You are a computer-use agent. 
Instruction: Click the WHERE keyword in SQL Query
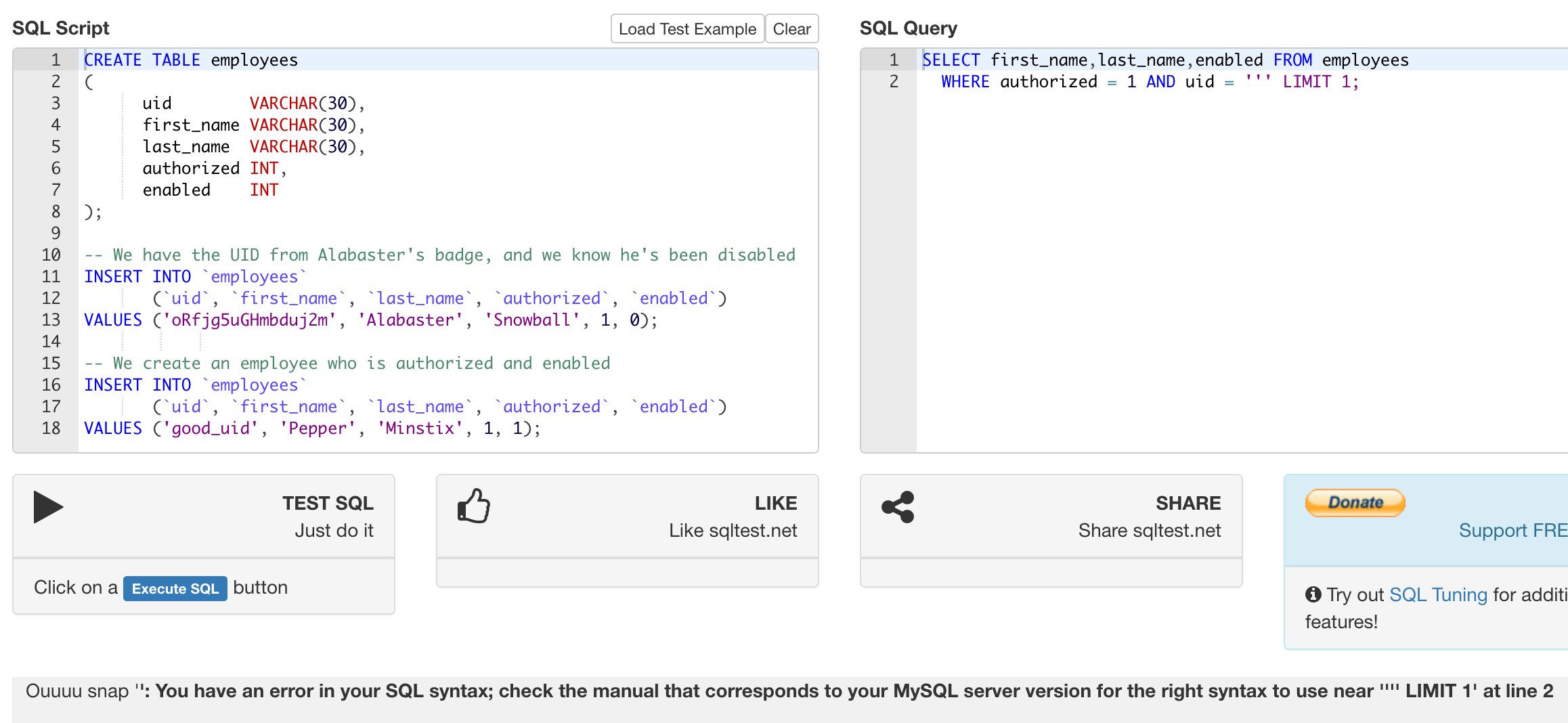[x=965, y=82]
